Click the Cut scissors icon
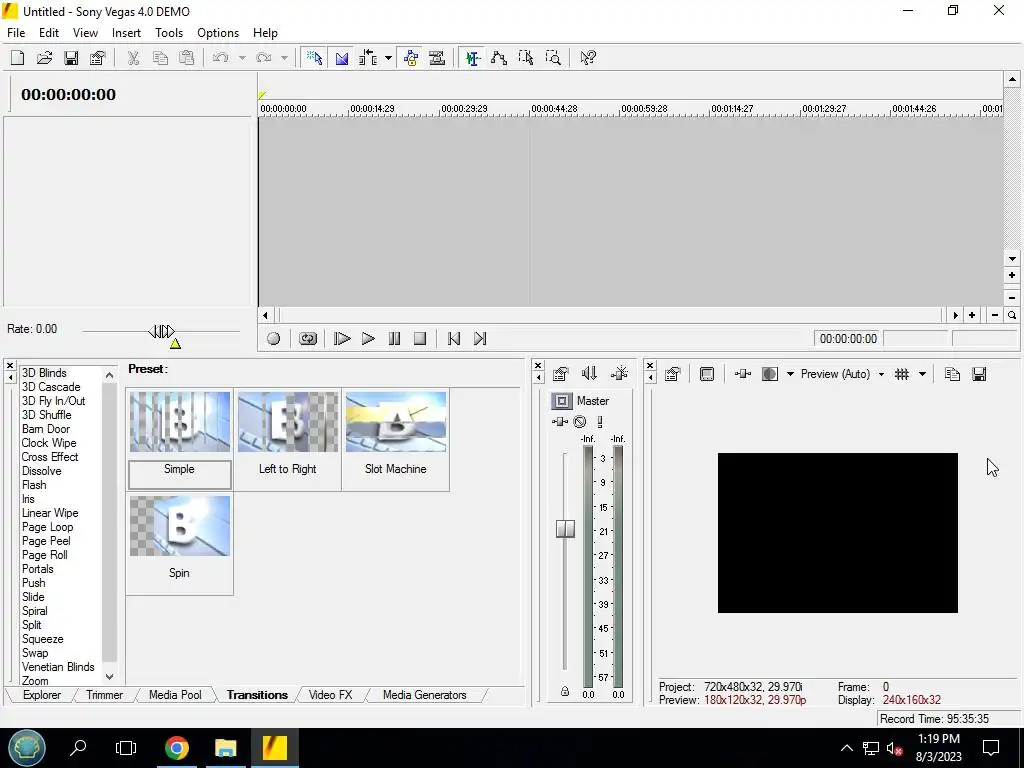Screen dimensions: 1024x768 (x=133, y=58)
